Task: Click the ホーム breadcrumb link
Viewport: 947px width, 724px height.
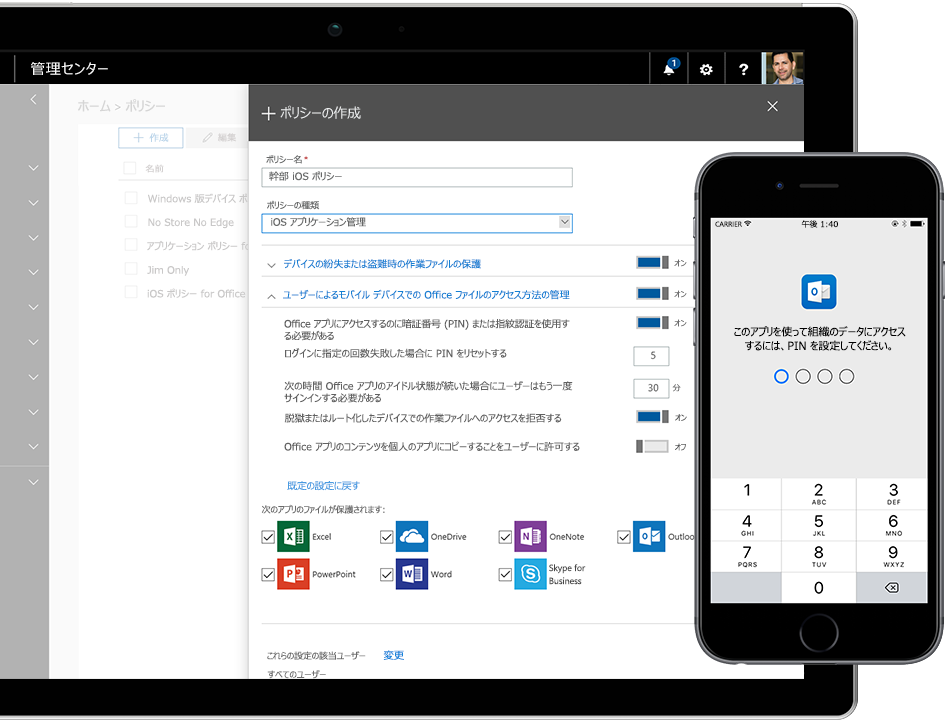Action: coord(94,106)
